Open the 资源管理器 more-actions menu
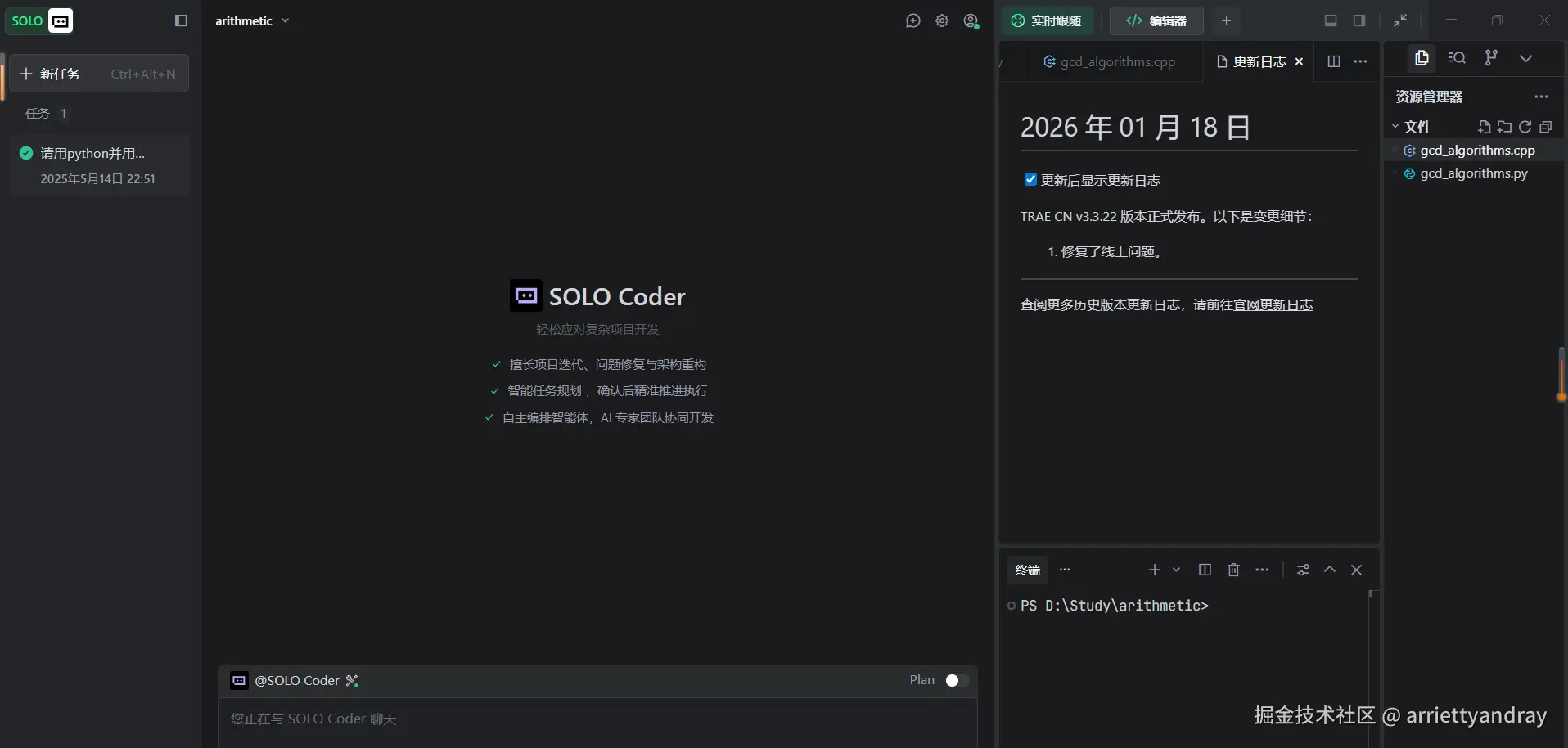 pos(1542,97)
